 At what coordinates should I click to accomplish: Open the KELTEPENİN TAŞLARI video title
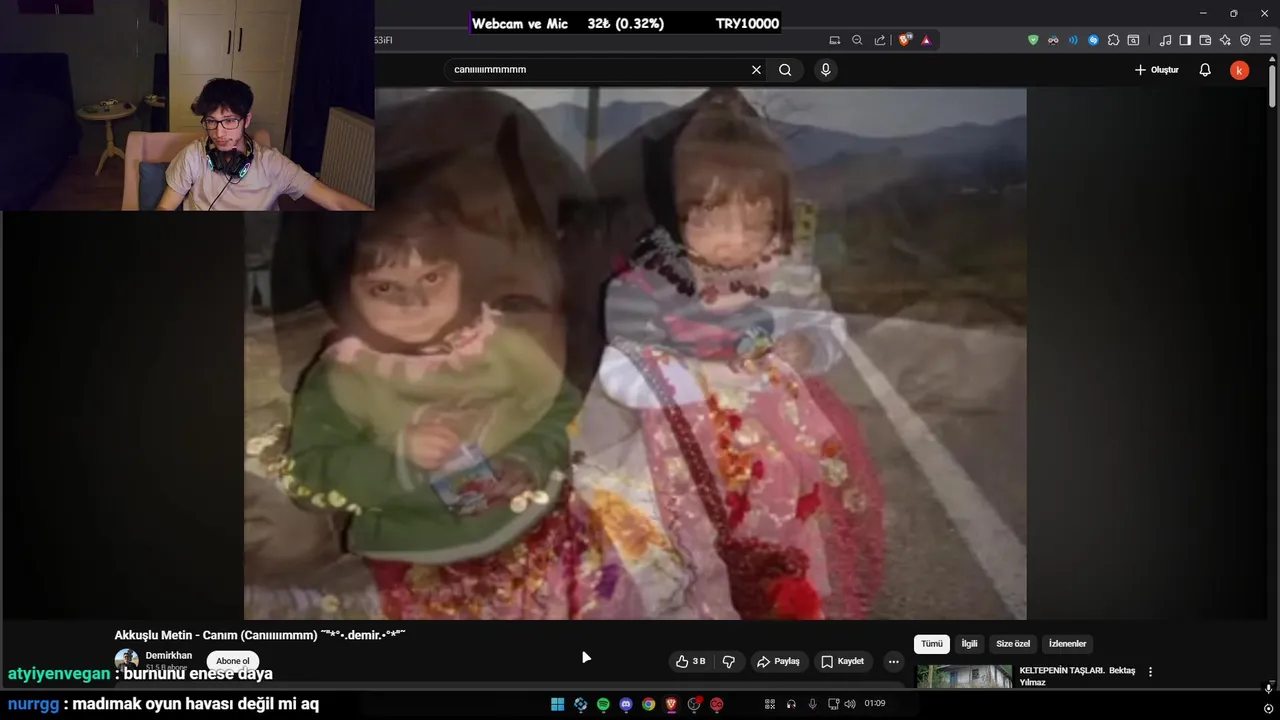tap(1077, 676)
